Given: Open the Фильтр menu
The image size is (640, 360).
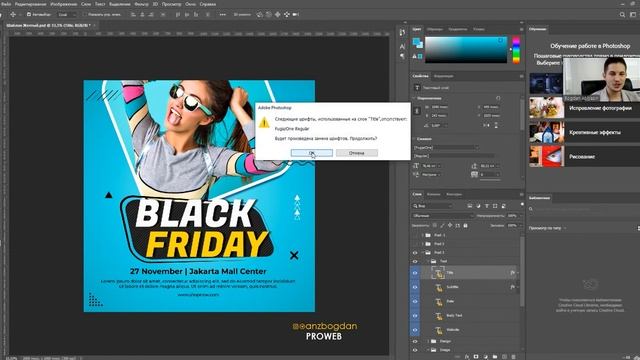Looking at the screenshot, I should (141, 4).
